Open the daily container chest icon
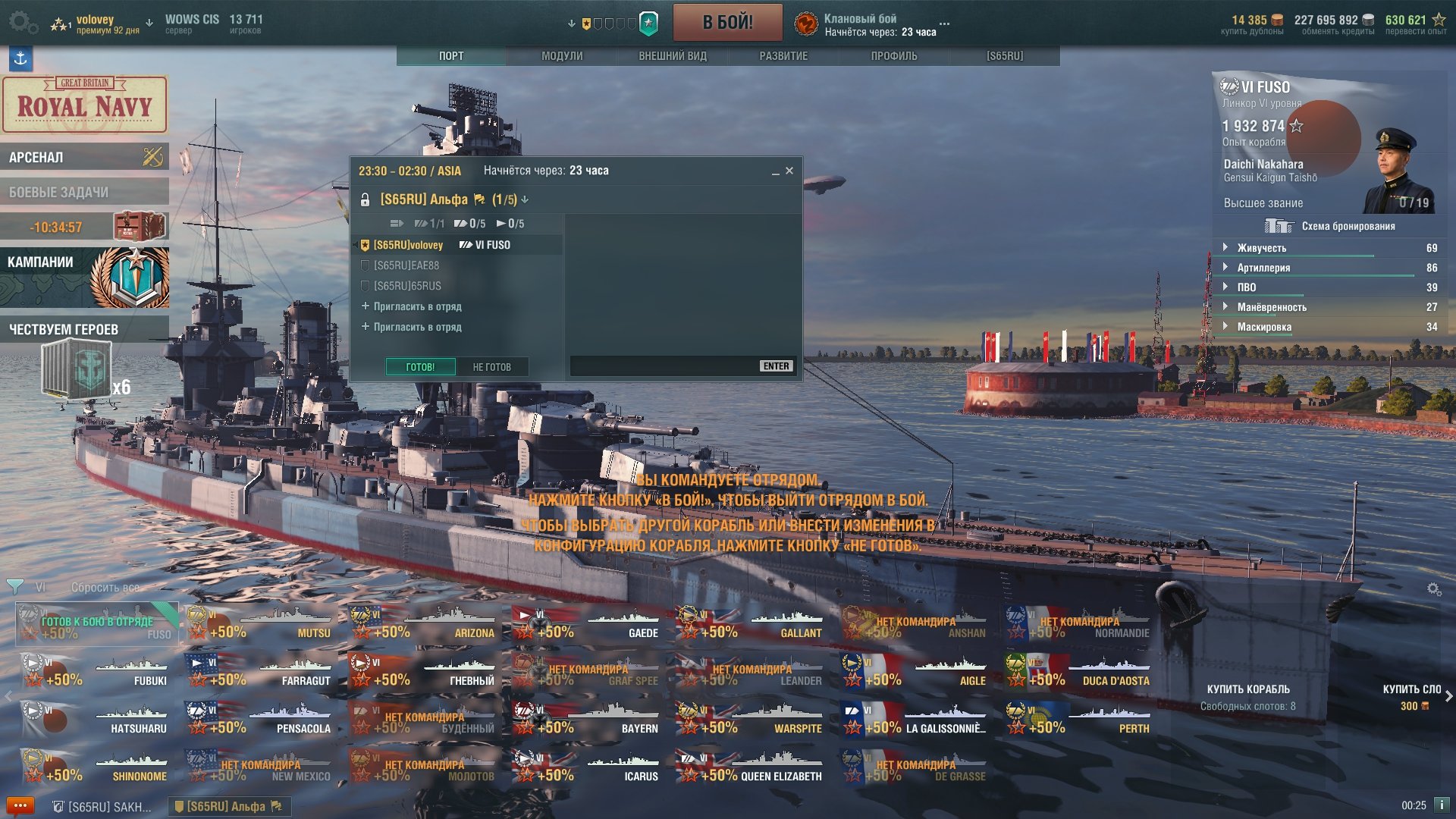 click(x=139, y=226)
